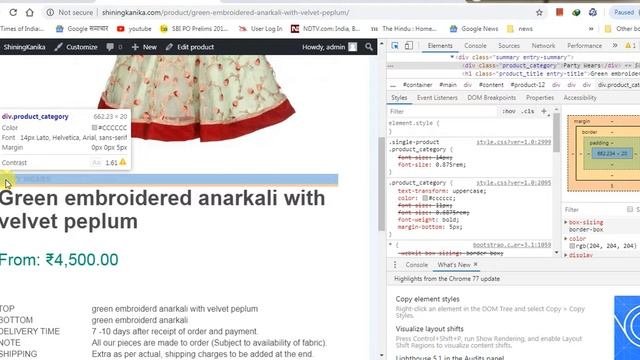This screenshot has width=640, height=360.
Task: Switch to the Console tab in DevTools
Action: click(475, 46)
